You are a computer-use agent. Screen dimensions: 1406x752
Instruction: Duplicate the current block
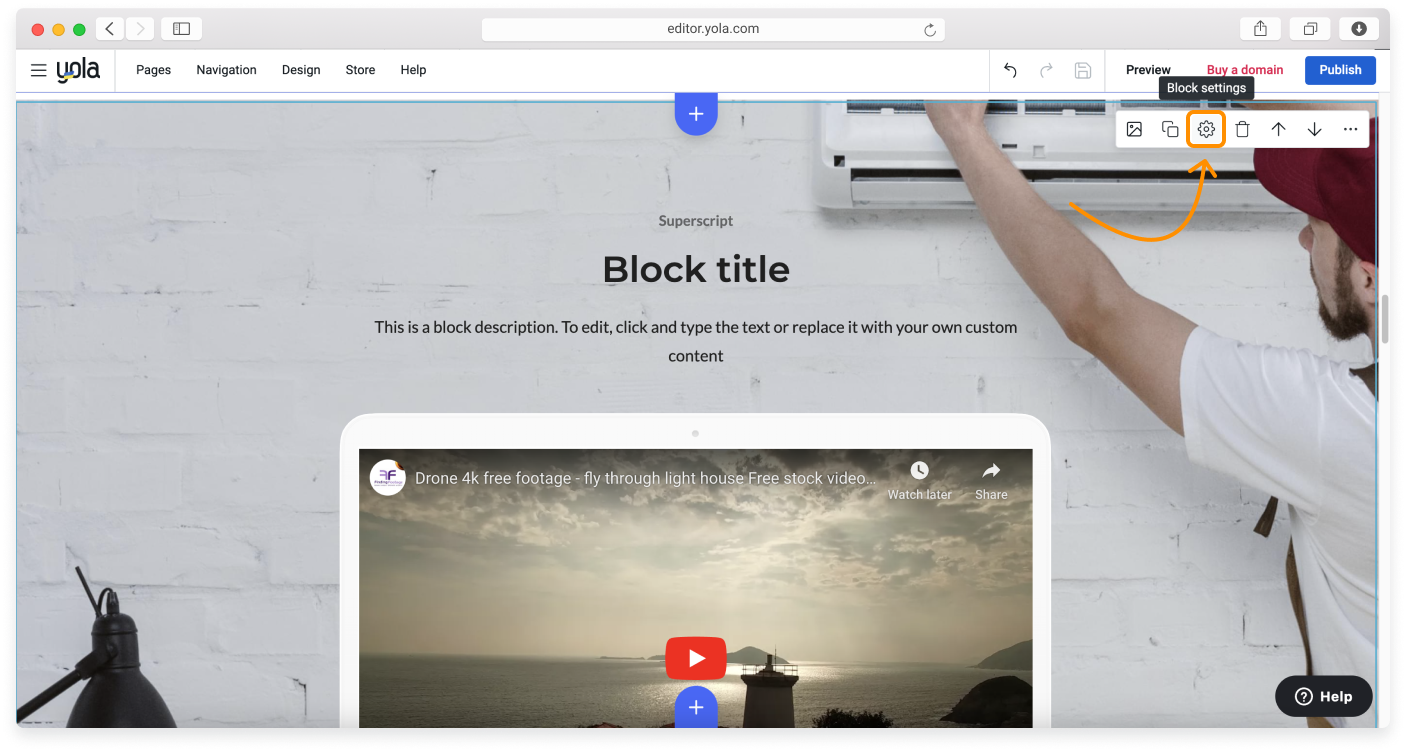(1170, 129)
